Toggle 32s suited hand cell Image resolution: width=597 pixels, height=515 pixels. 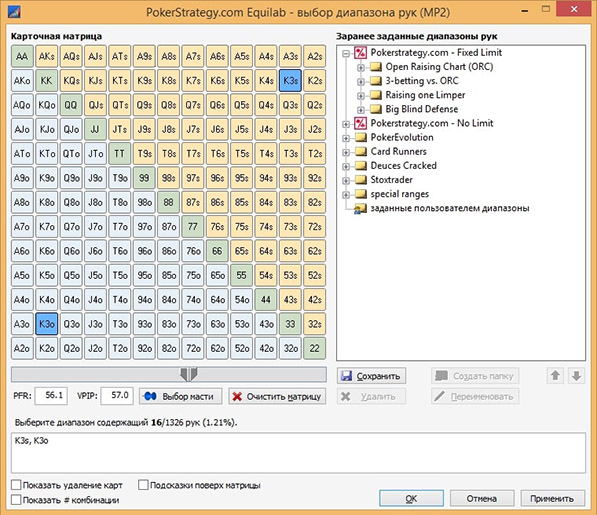[x=314, y=324]
